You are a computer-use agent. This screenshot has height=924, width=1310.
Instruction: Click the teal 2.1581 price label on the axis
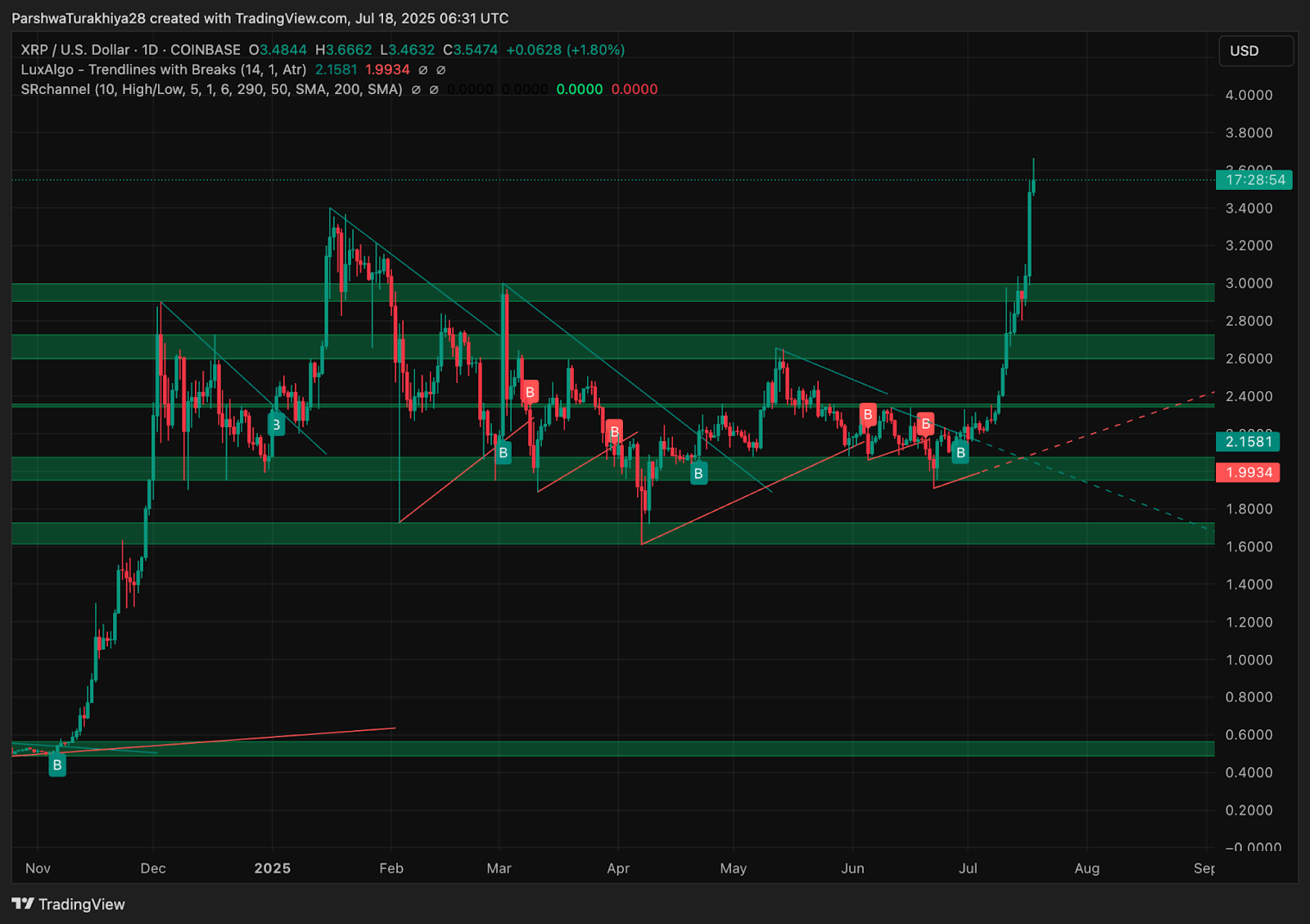(x=1248, y=441)
